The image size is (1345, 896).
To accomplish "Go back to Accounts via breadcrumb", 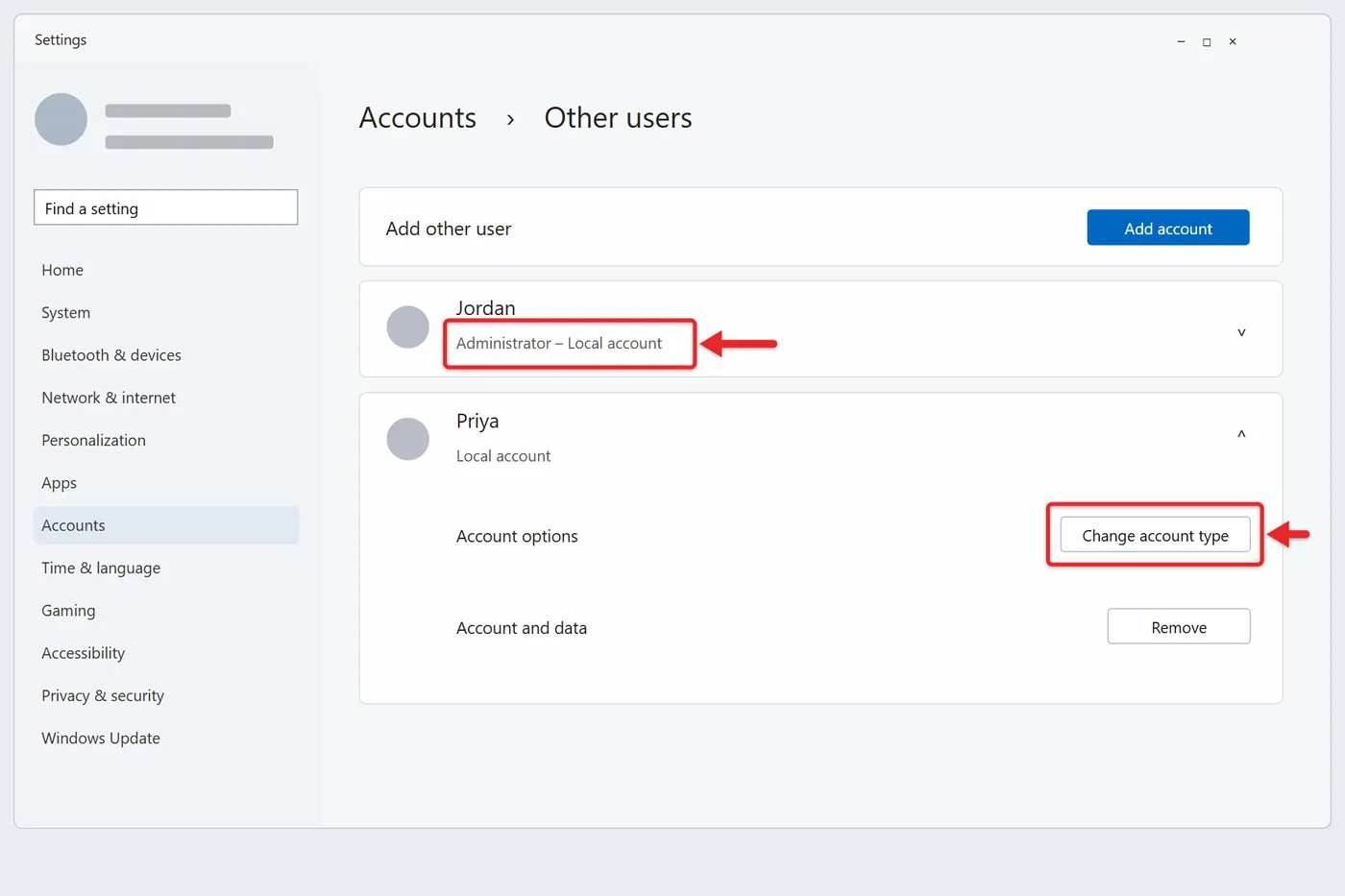I will 418,118.
